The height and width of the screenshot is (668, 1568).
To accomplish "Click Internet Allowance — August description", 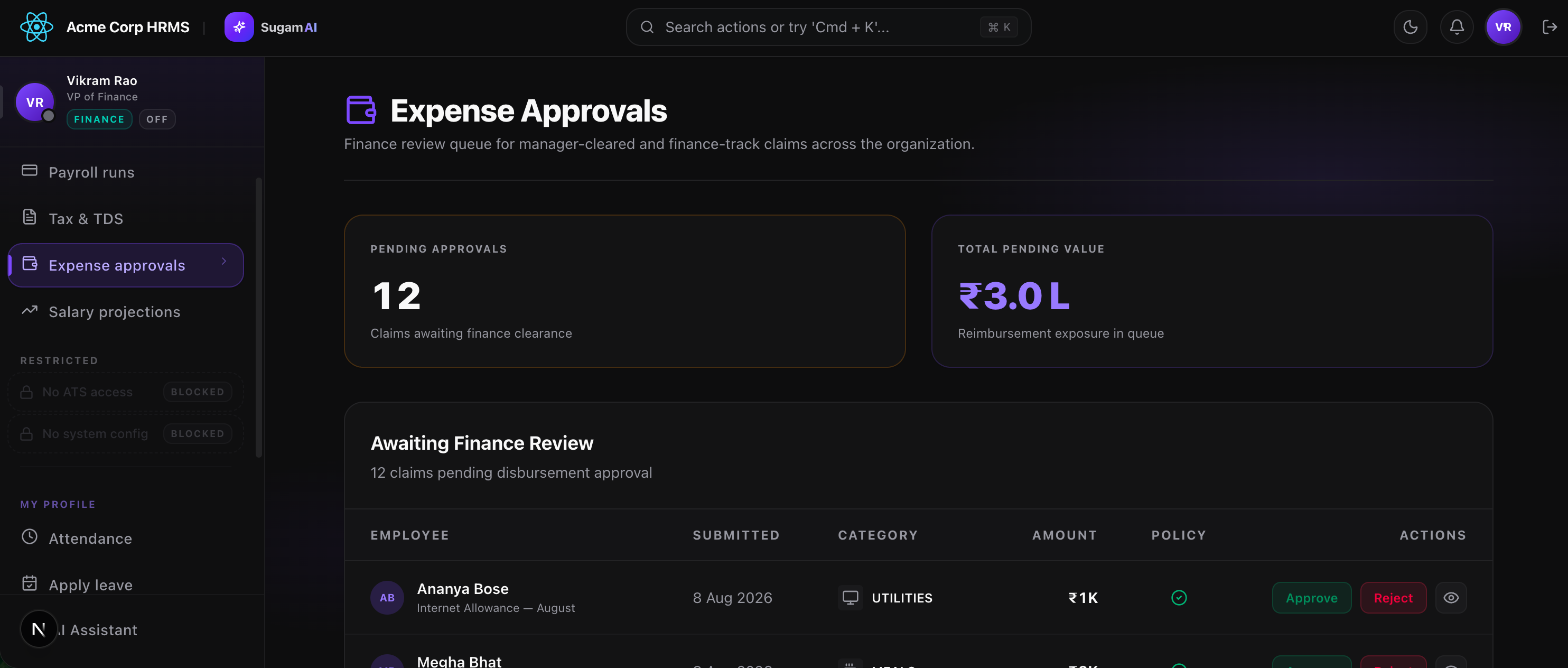I will (x=496, y=608).
